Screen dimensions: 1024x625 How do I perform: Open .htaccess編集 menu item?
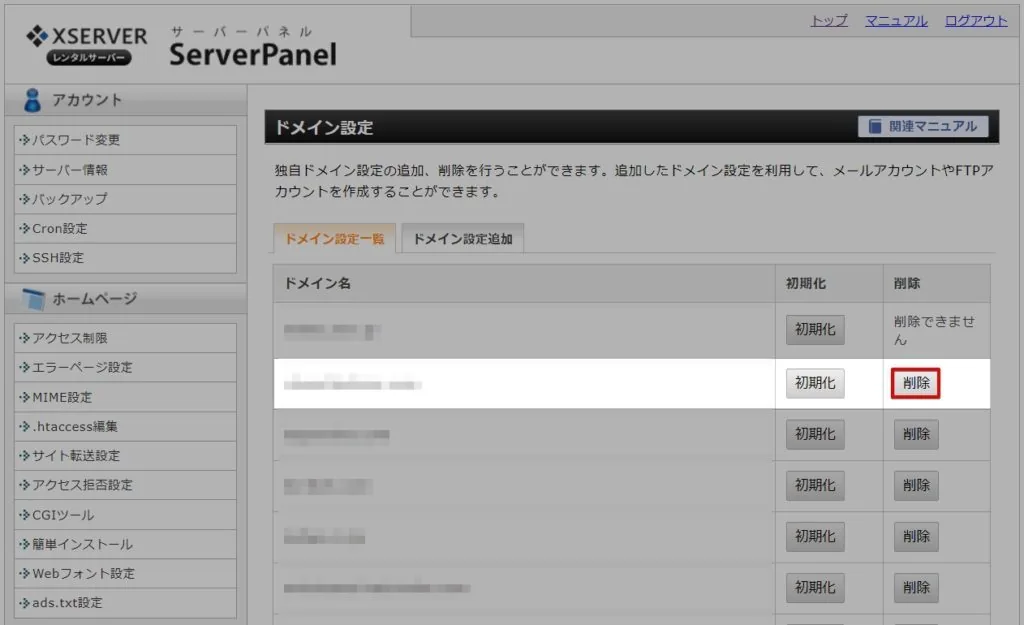click(125, 426)
